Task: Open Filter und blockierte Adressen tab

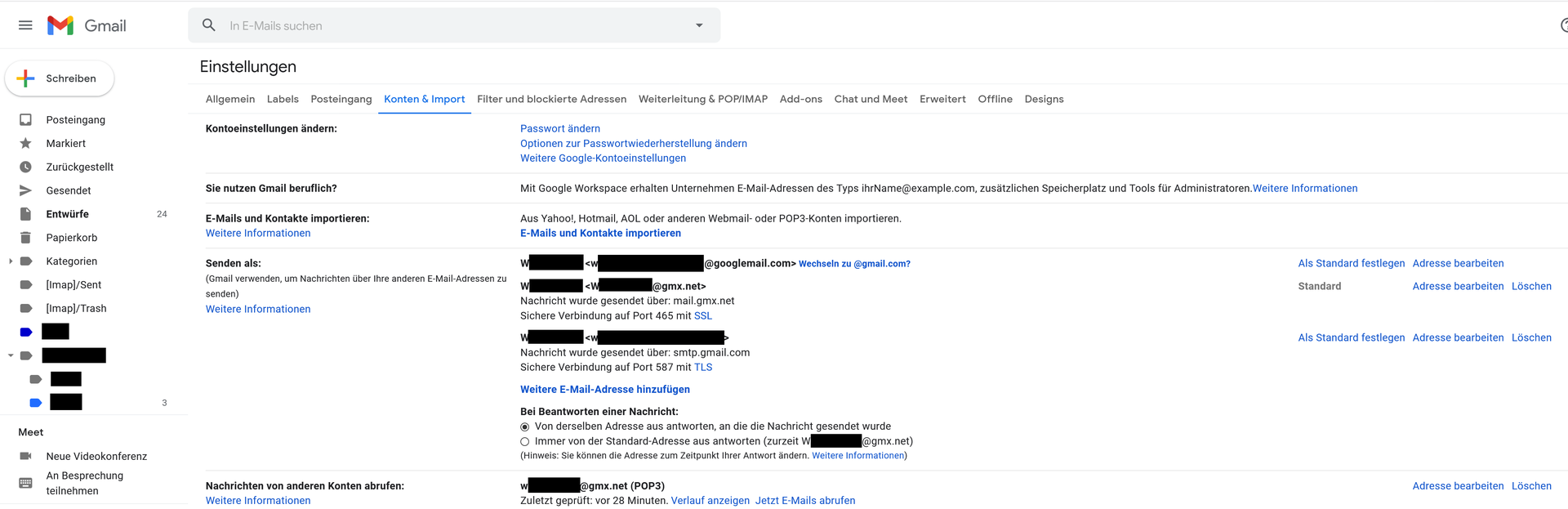Action: 551,99
